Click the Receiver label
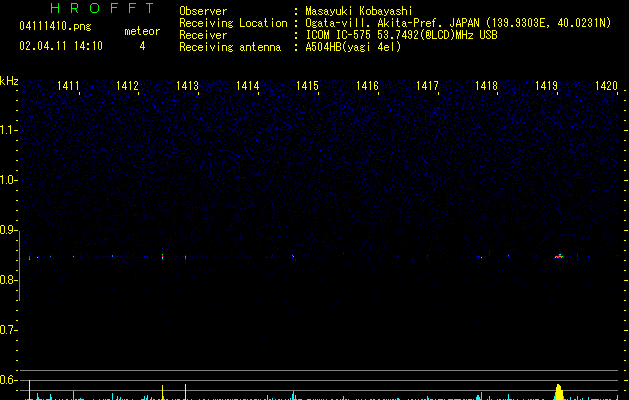The width and height of the screenshot is (629, 400). [203, 35]
